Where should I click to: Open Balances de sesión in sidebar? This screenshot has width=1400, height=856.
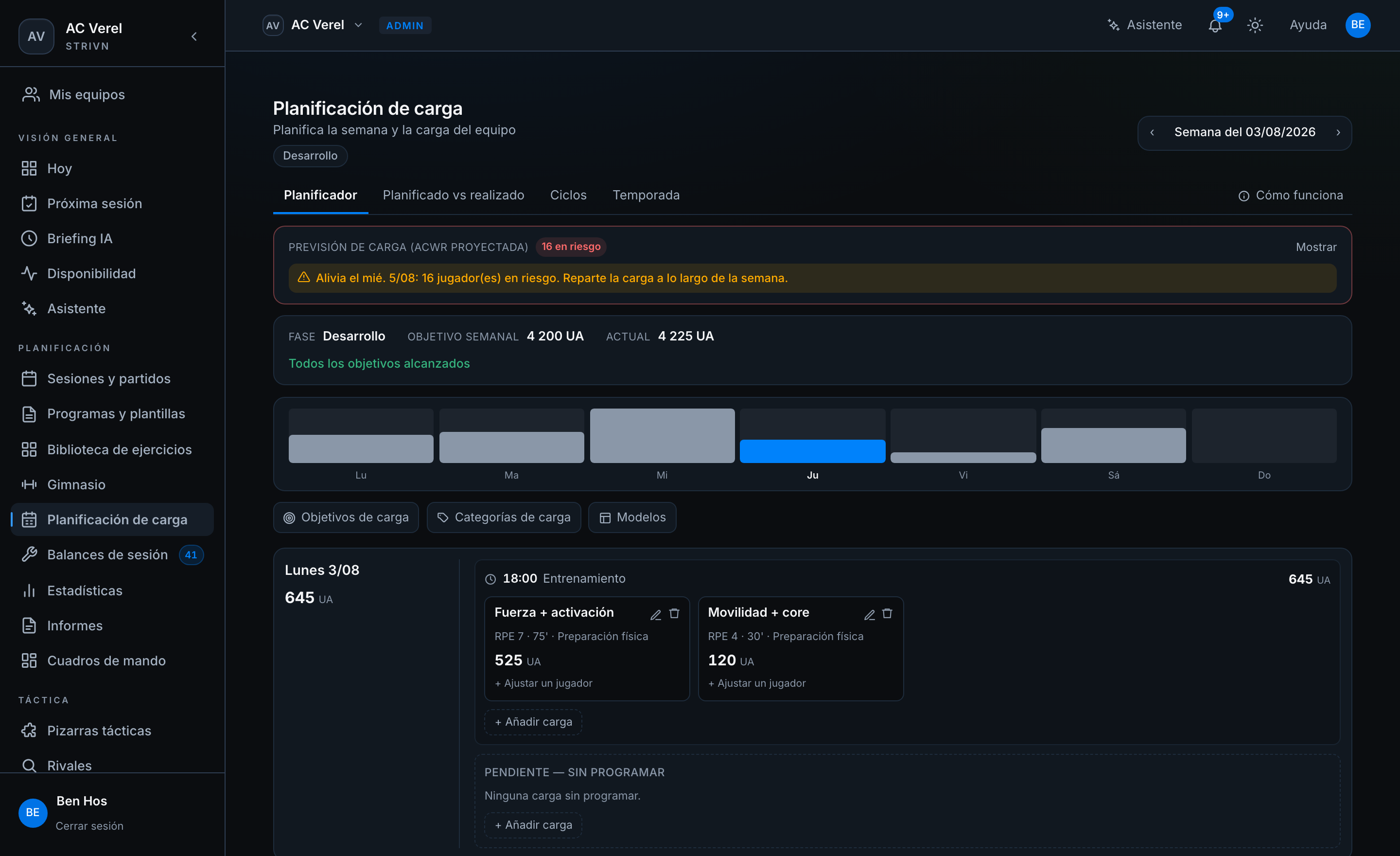click(112, 555)
